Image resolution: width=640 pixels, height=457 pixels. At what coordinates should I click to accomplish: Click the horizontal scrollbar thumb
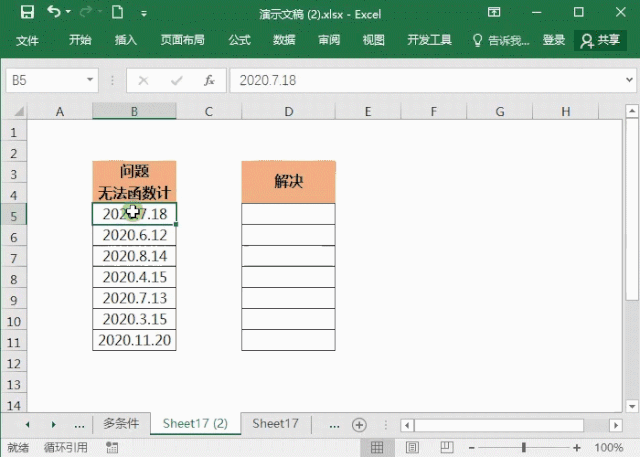click(499, 426)
